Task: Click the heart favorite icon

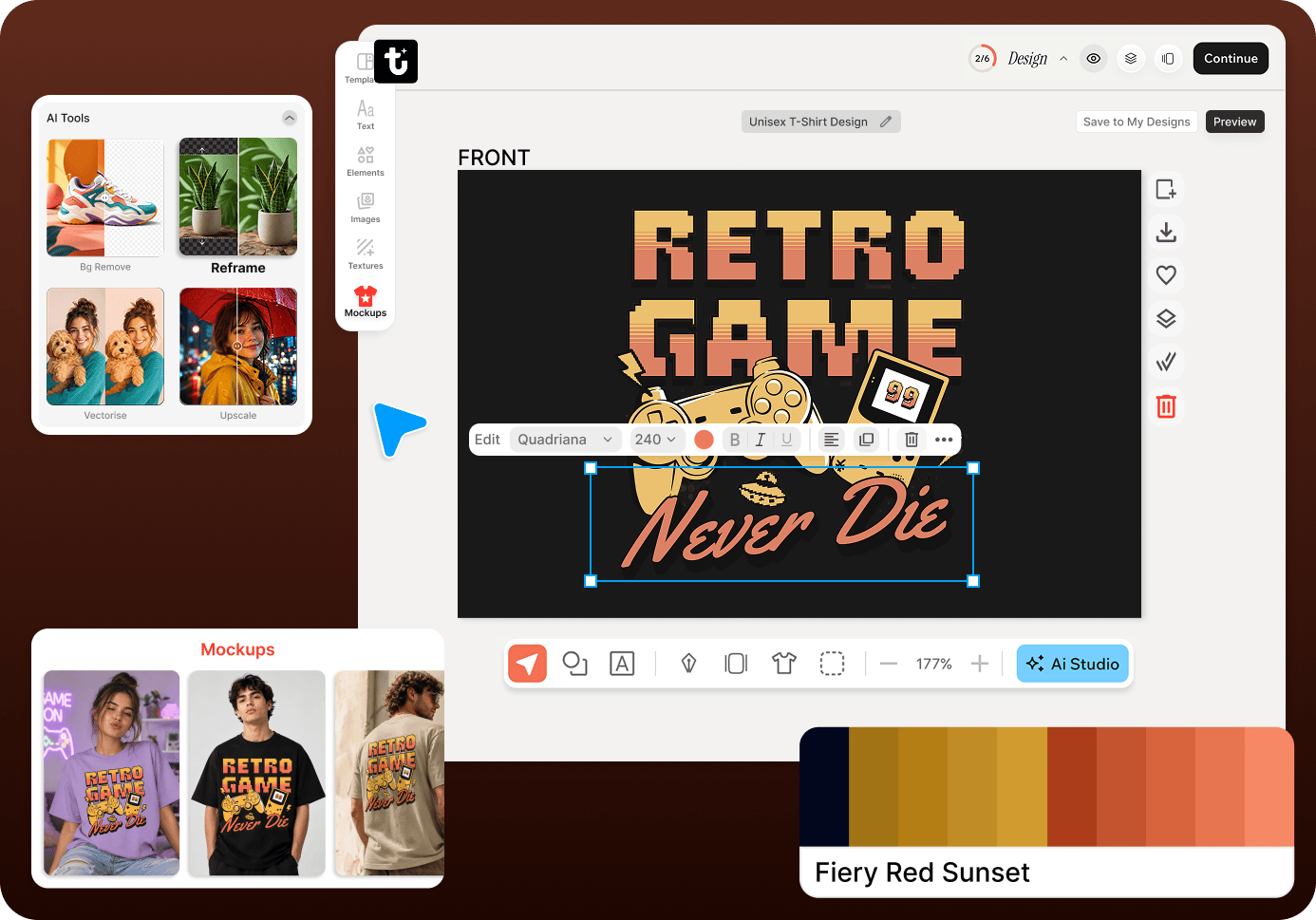Action: pyautogui.click(x=1166, y=275)
